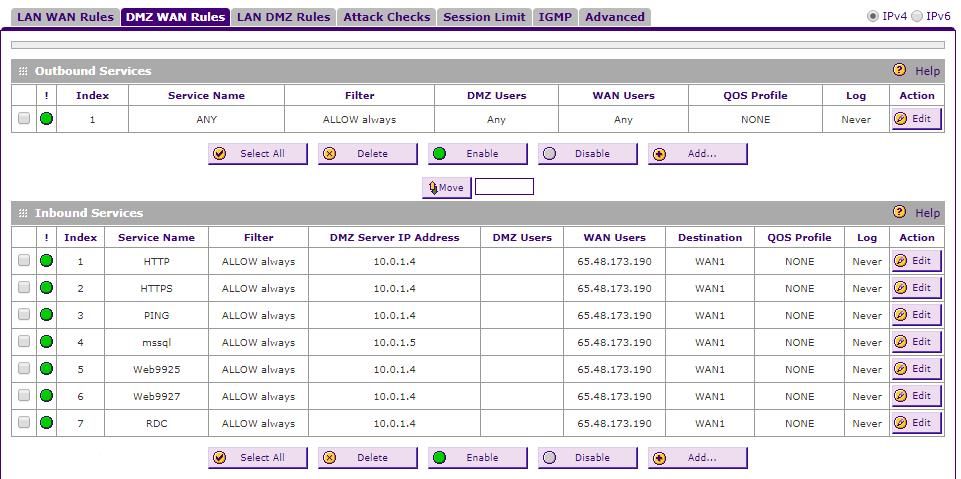Check the box for the HTTPS inbound rule
The image size is (961, 479).
pos(24,288)
